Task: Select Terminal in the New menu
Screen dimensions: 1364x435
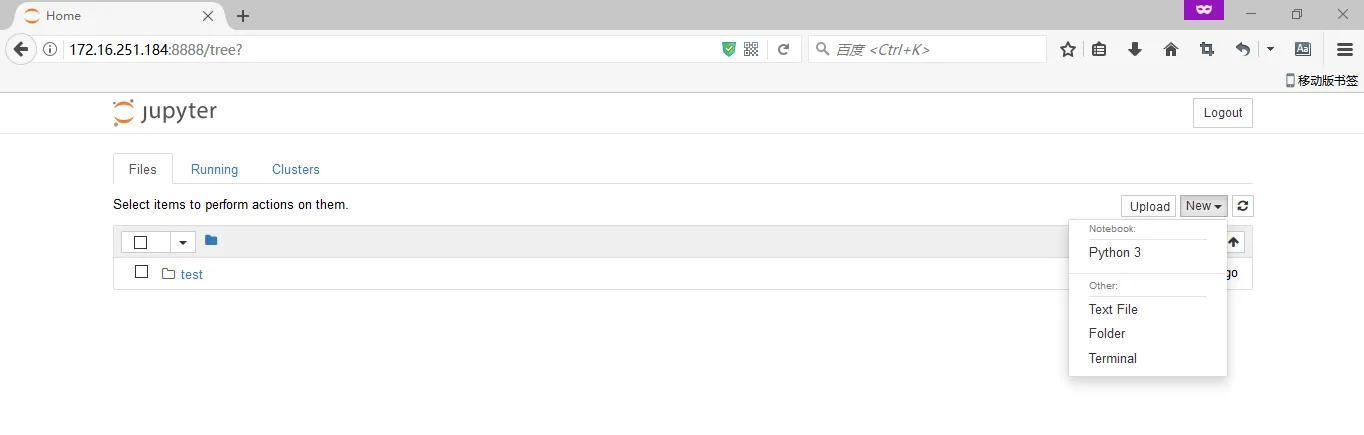Action: tap(1112, 358)
